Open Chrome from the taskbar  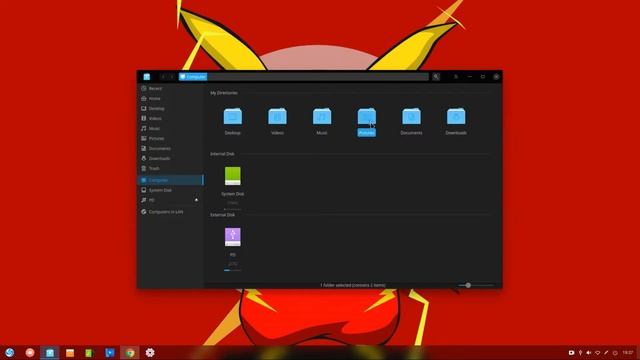(130, 353)
